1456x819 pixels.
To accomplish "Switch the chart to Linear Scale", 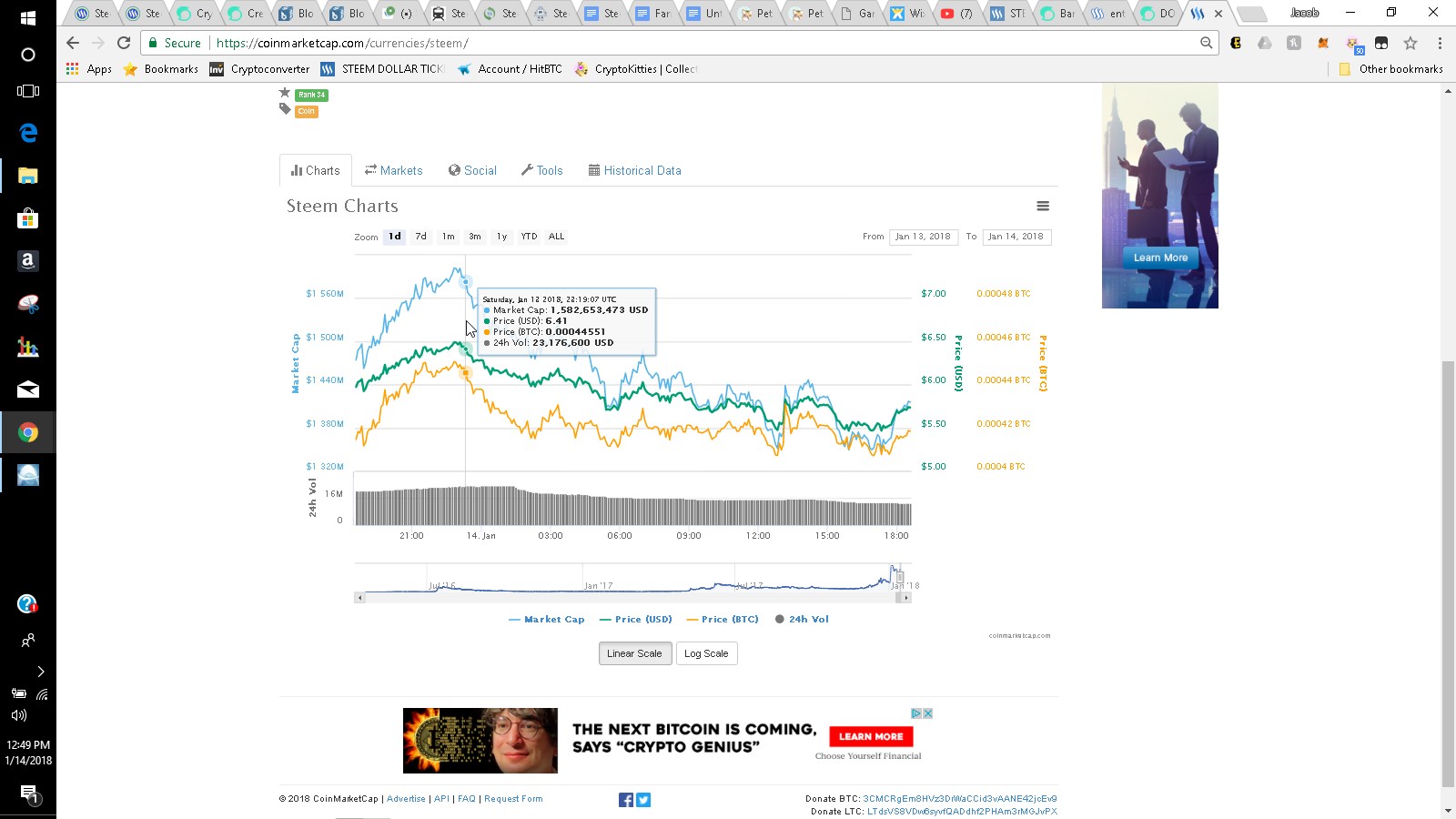I will [x=635, y=653].
